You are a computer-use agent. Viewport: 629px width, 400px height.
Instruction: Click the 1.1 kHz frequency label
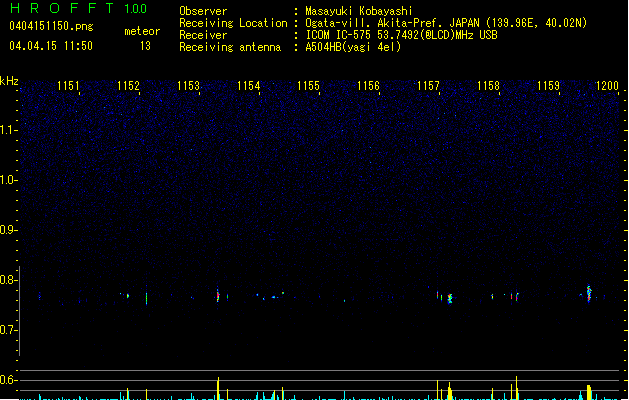pos(9,130)
